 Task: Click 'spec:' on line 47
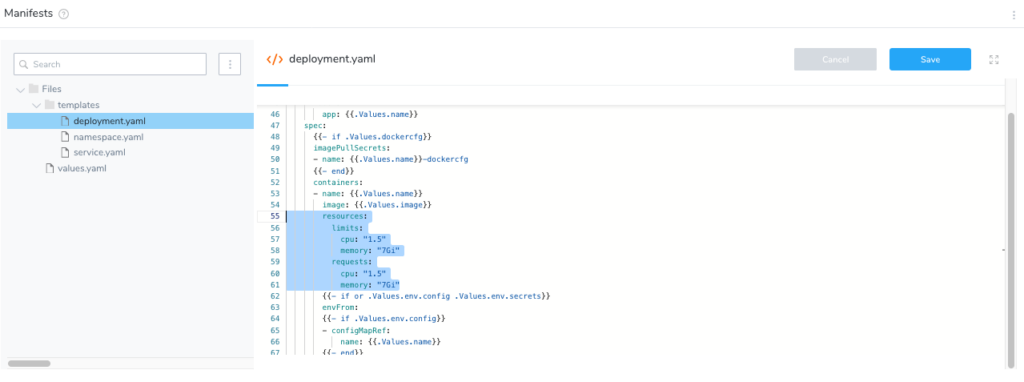pyautogui.click(x=315, y=125)
